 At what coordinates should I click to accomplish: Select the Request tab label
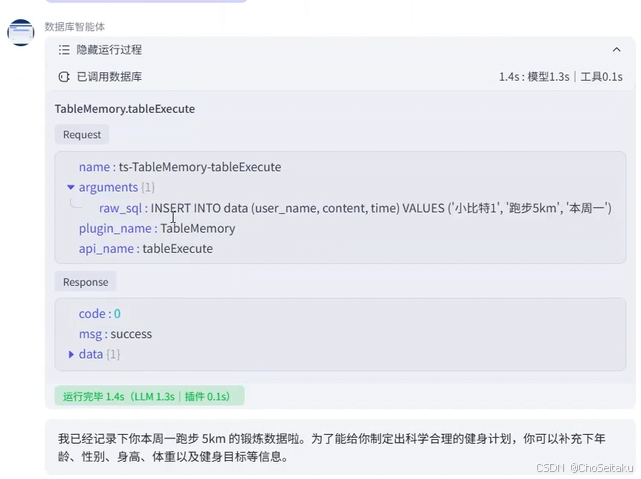pyautogui.click(x=82, y=134)
